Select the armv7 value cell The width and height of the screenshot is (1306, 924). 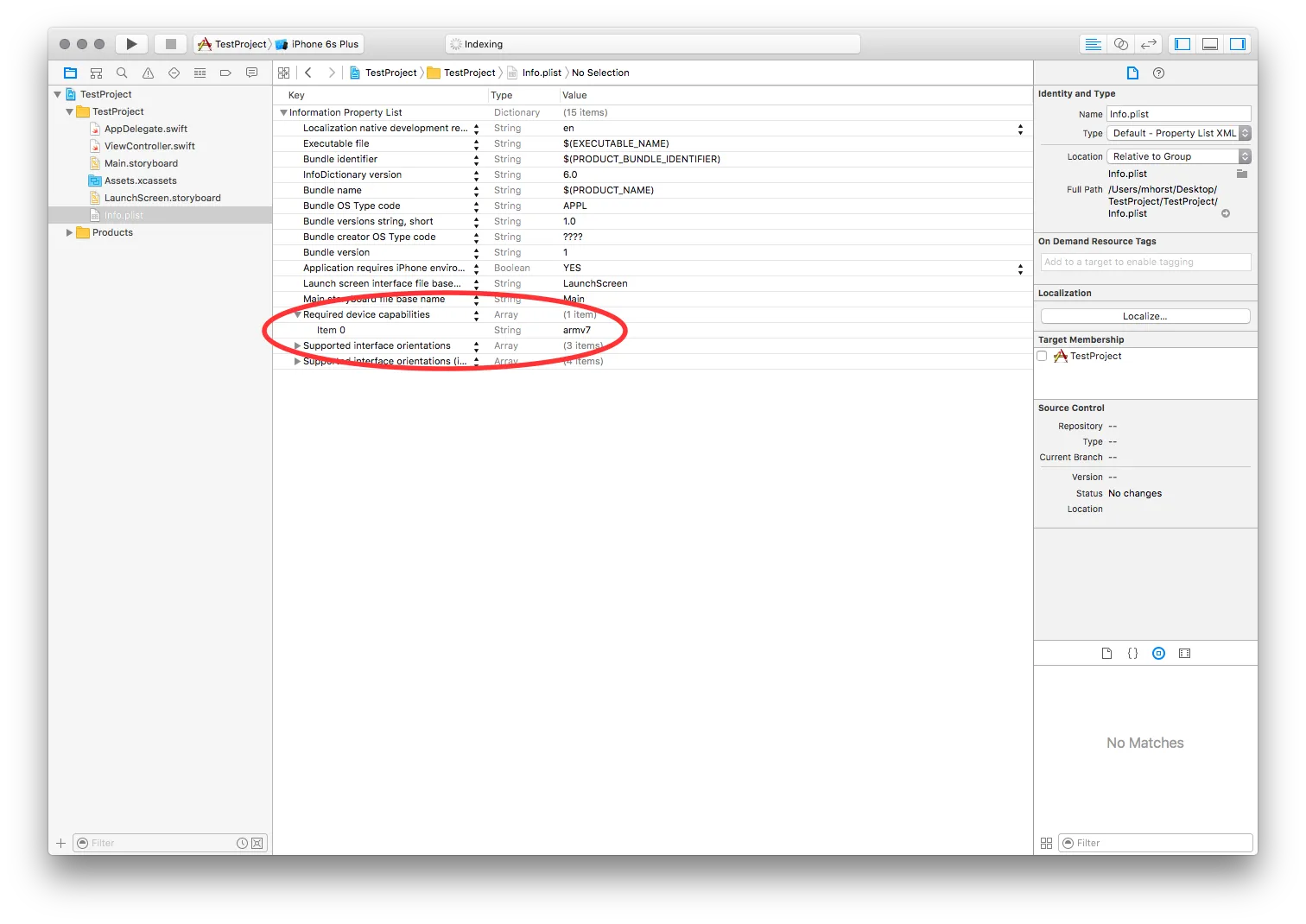[x=577, y=330]
